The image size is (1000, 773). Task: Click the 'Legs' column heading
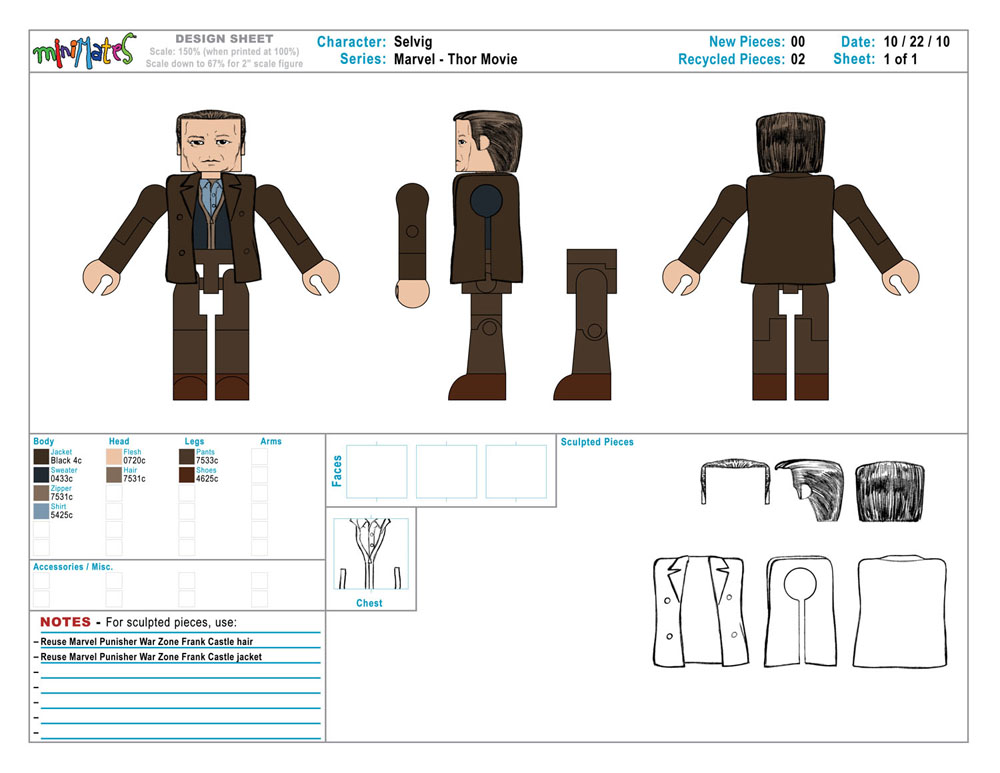coord(194,441)
